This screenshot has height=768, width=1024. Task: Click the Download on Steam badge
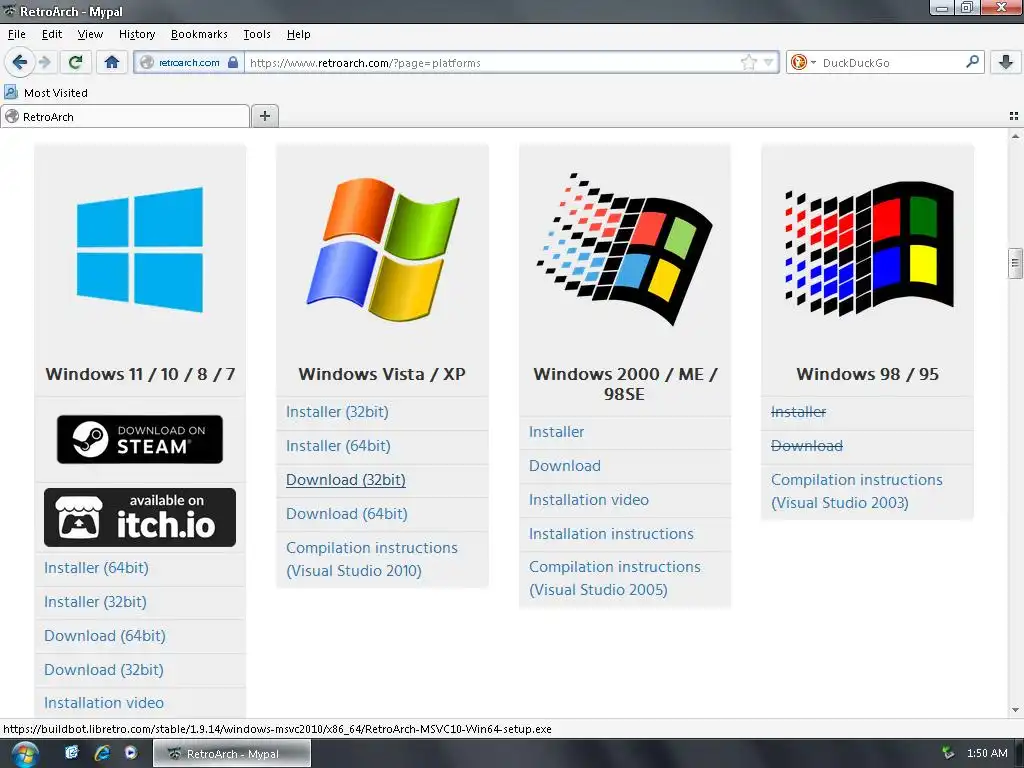(140, 440)
